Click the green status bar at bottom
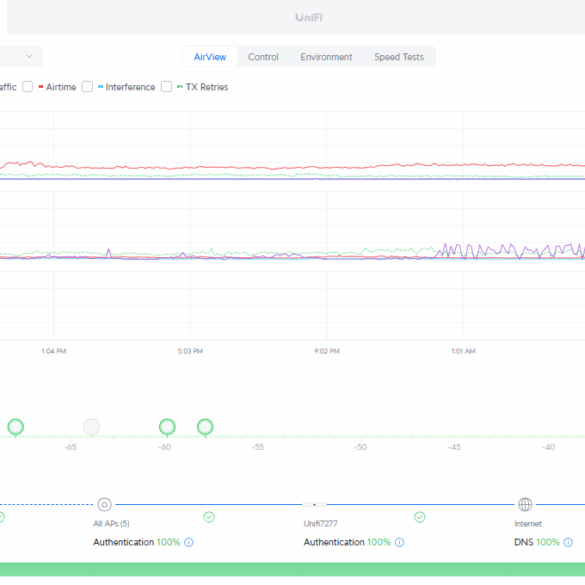Screen dimensions: 585x585 pos(292,569)
